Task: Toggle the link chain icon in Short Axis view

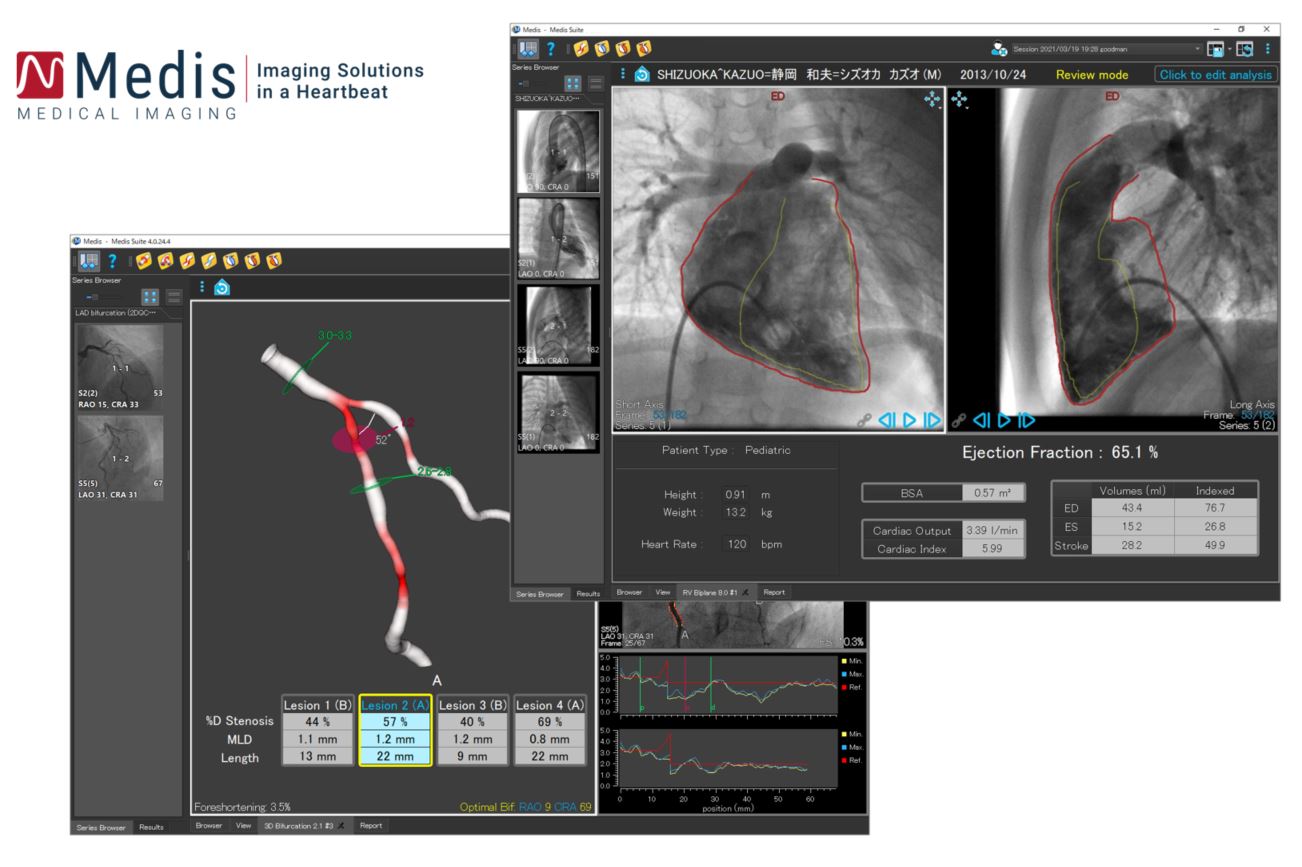Action: (x=863, y=421)
